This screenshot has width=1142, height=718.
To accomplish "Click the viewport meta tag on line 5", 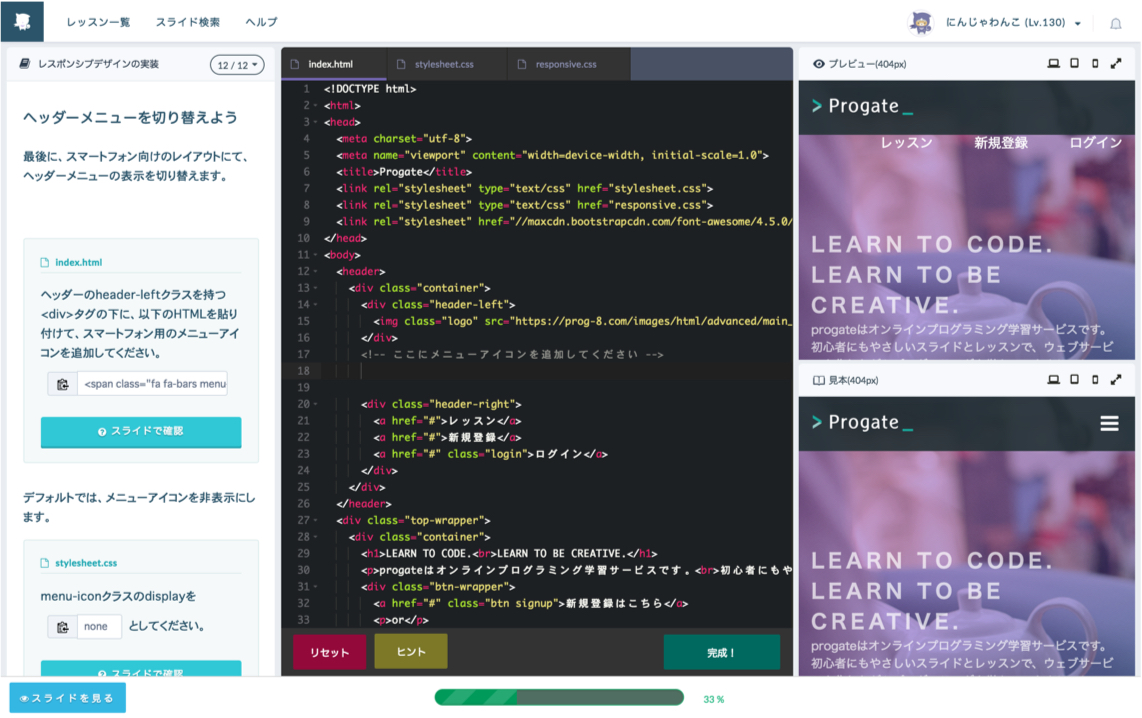I will point(552,155).
